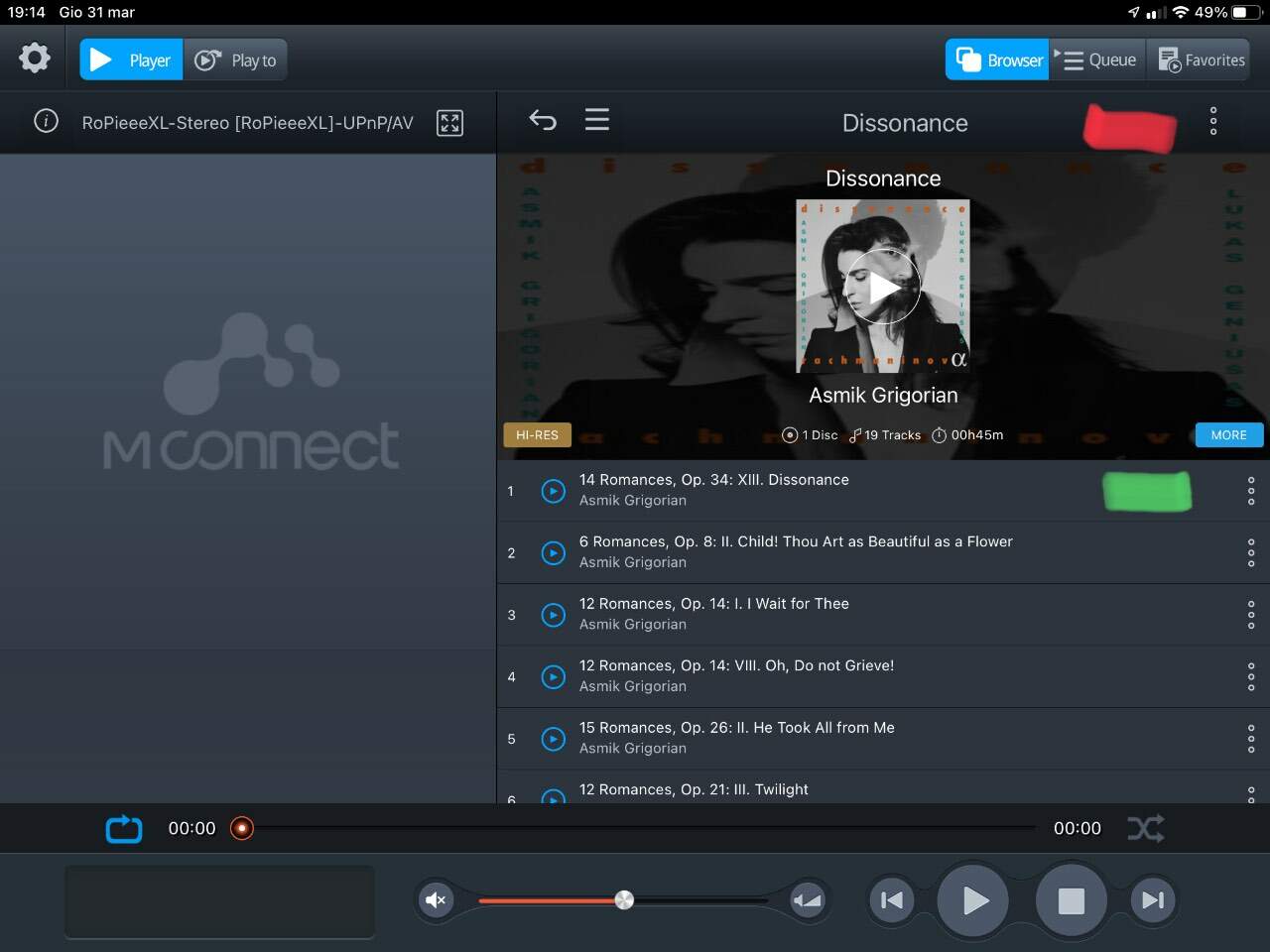Expand the player to fullscreen
The width and height of the screenshot is (1270, 952).
(x=450, y=122)
